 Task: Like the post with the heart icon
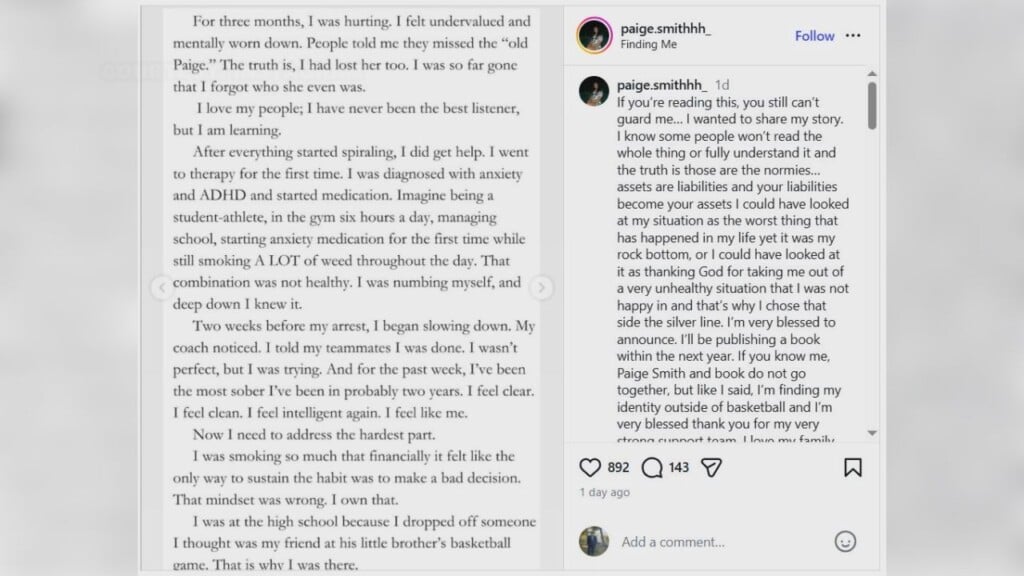590,467
